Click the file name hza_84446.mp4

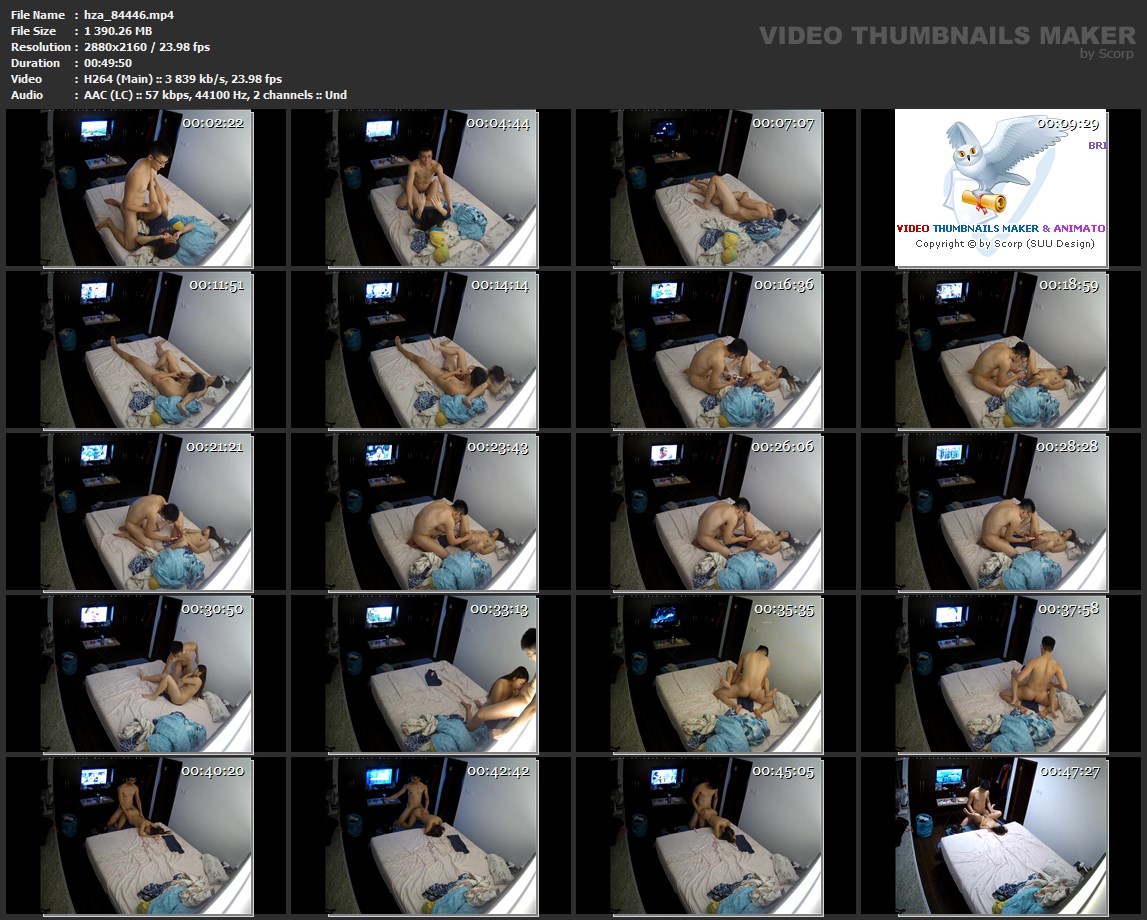(x=129, y=15)
